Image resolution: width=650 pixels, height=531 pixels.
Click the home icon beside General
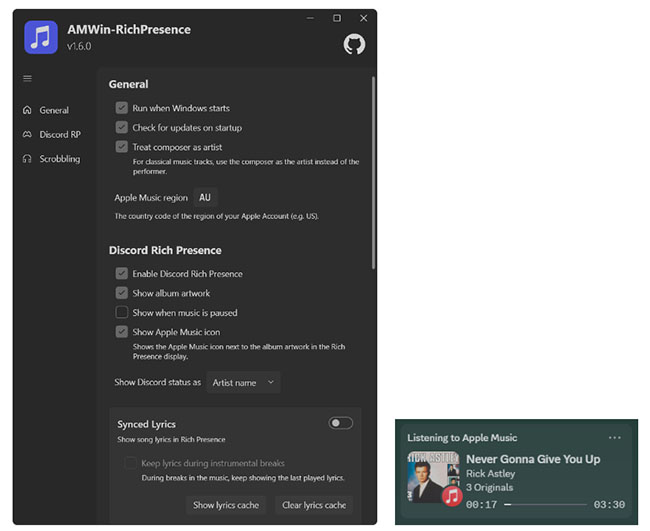point(27,110)
